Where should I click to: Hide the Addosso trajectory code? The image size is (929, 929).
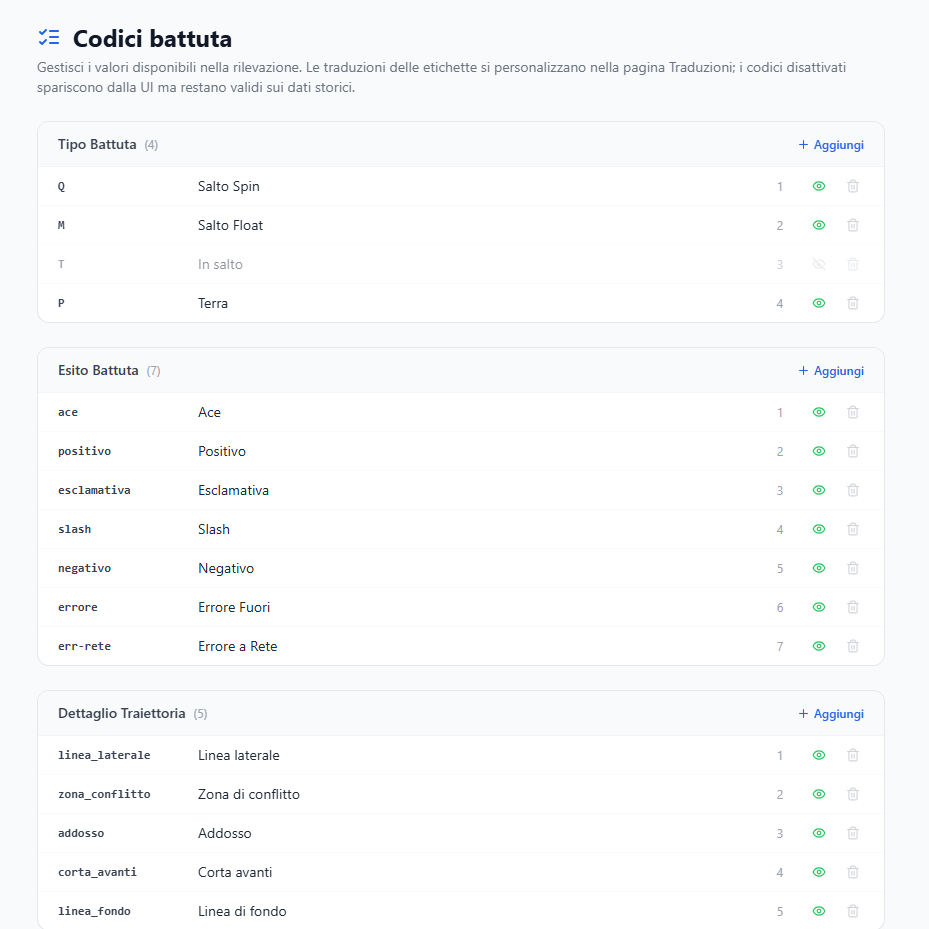pos(819,834)
